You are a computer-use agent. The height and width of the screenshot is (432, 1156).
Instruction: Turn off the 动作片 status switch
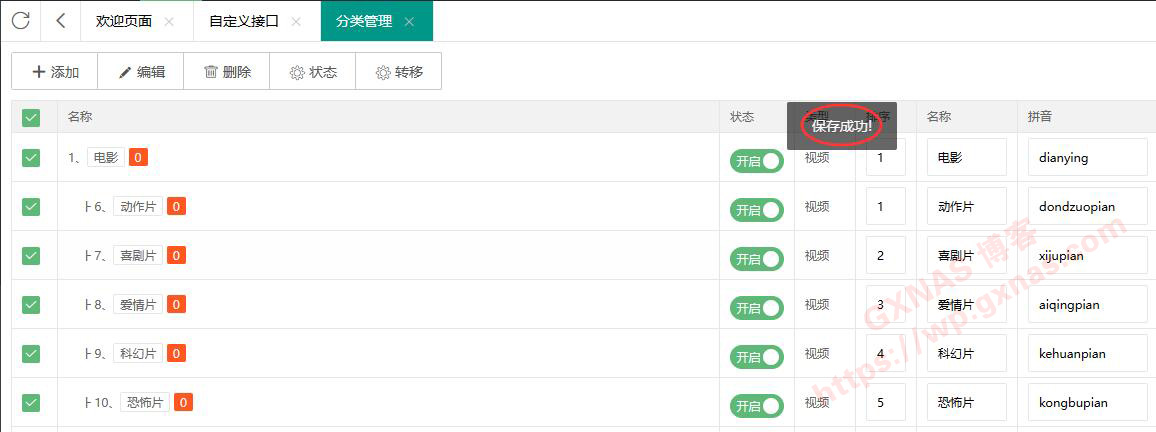click(757, 210)
